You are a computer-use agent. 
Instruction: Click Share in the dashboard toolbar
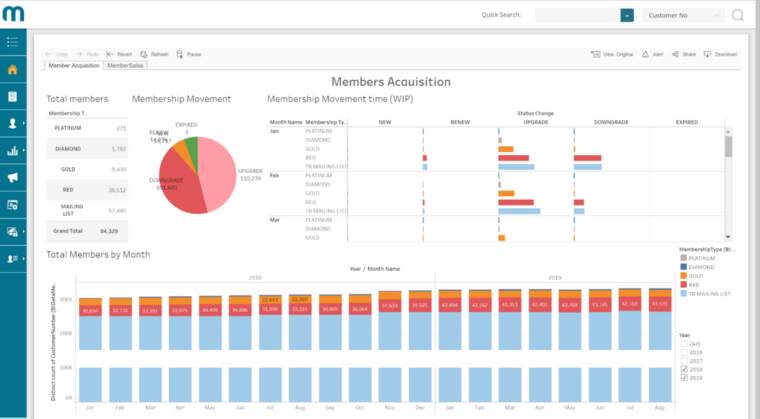pos(684,54)
